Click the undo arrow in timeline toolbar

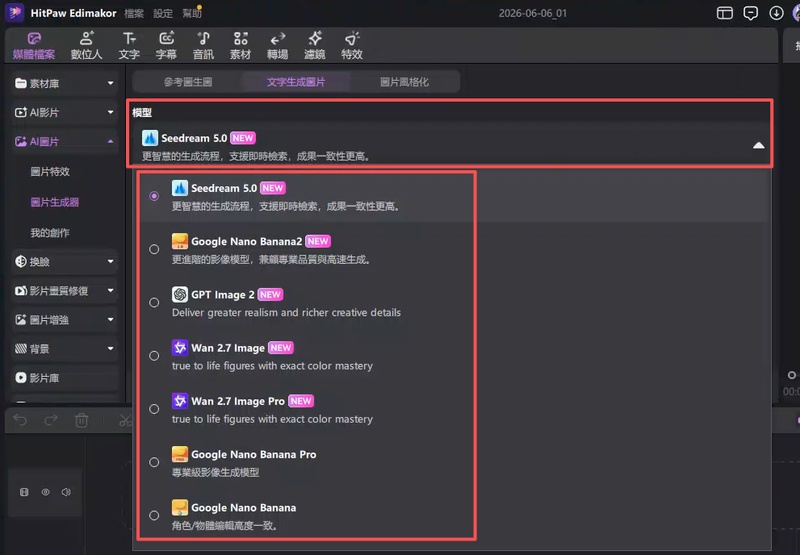[x=20, y=420]
